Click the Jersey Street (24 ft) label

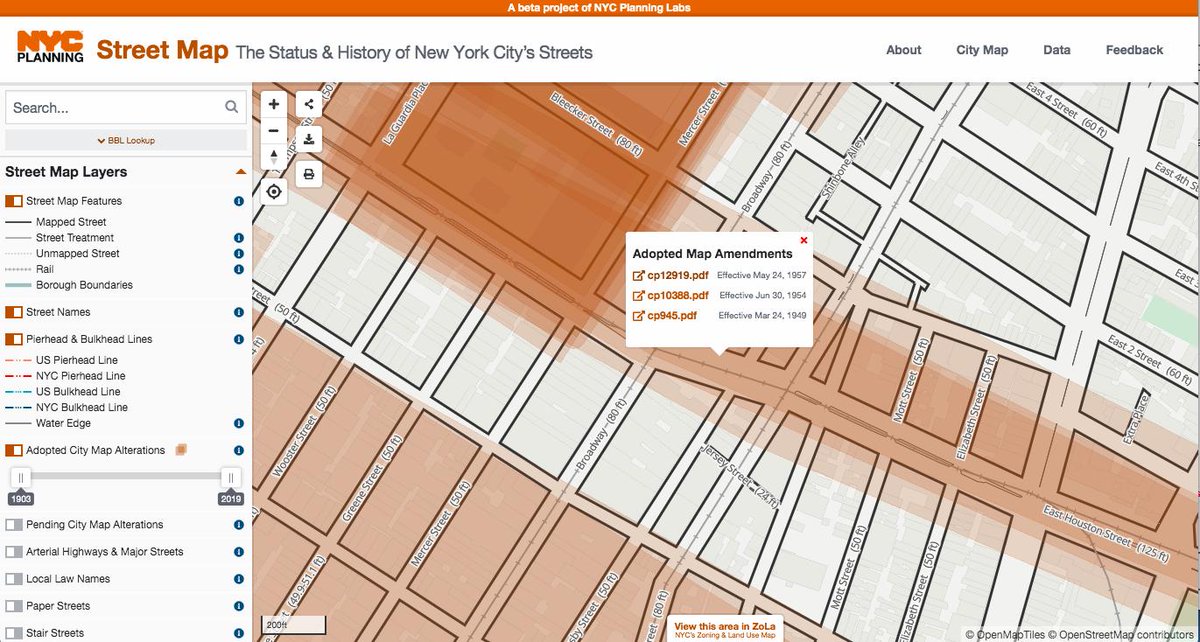pyautogui.click(x=738, y=476)
